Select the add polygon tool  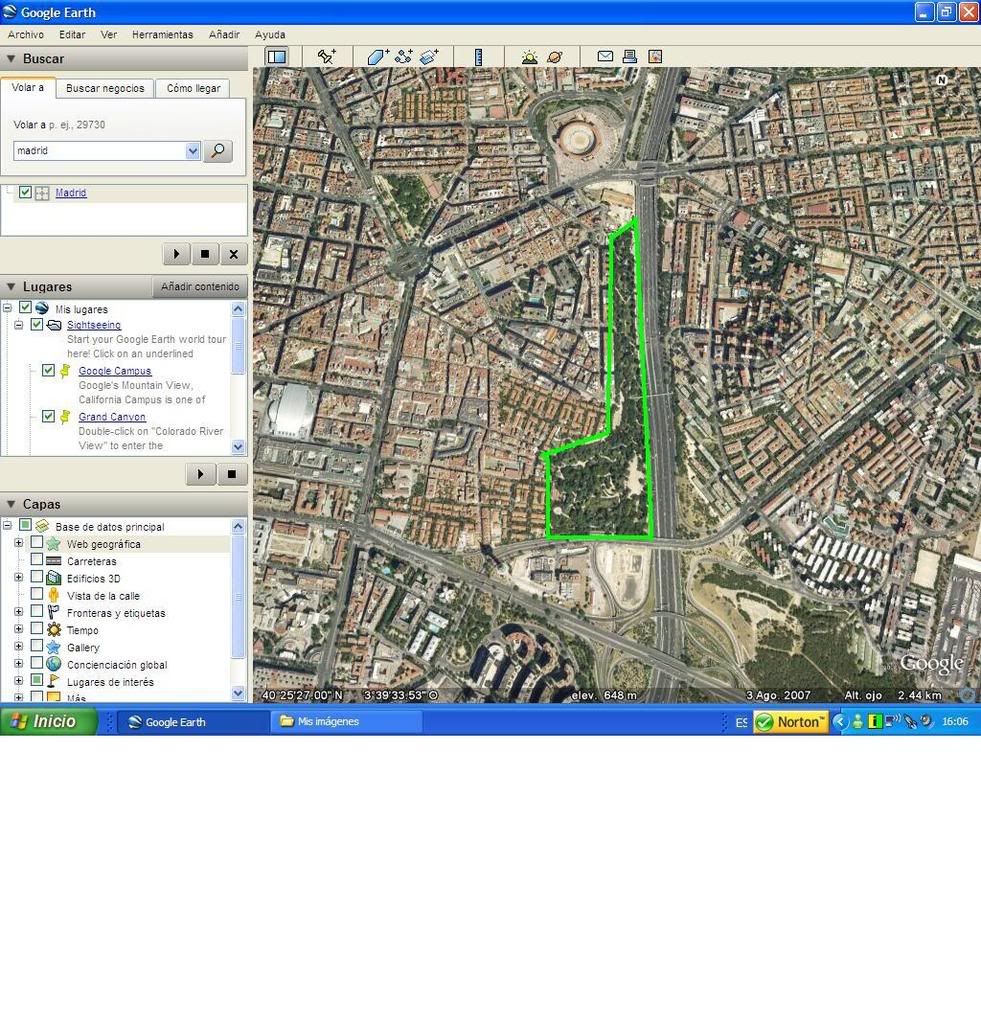pyautogui.click(x=377, y=57)
